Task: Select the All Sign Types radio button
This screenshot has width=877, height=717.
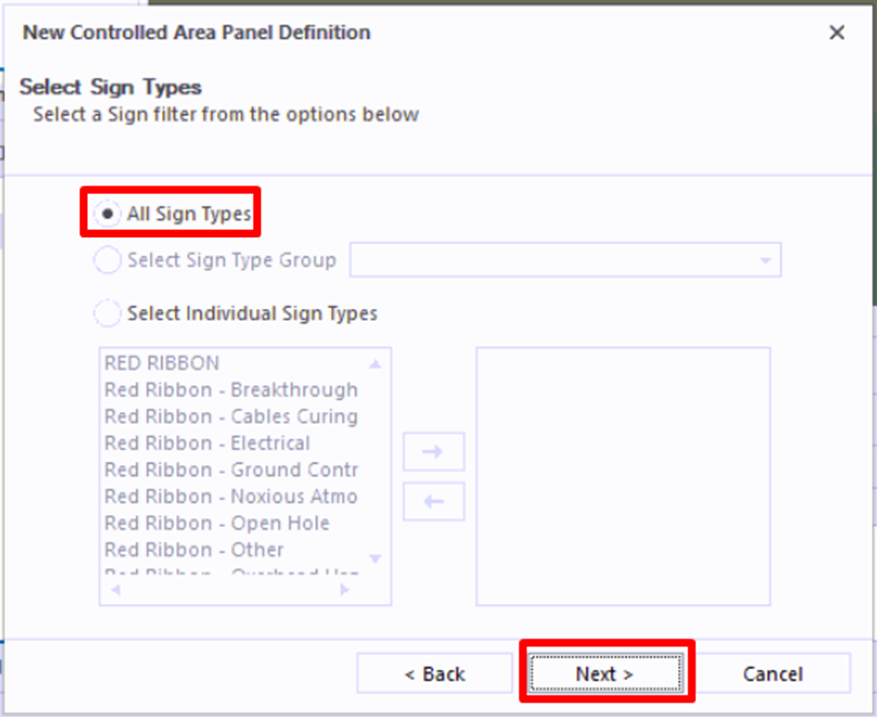Action: coord(108,213)
